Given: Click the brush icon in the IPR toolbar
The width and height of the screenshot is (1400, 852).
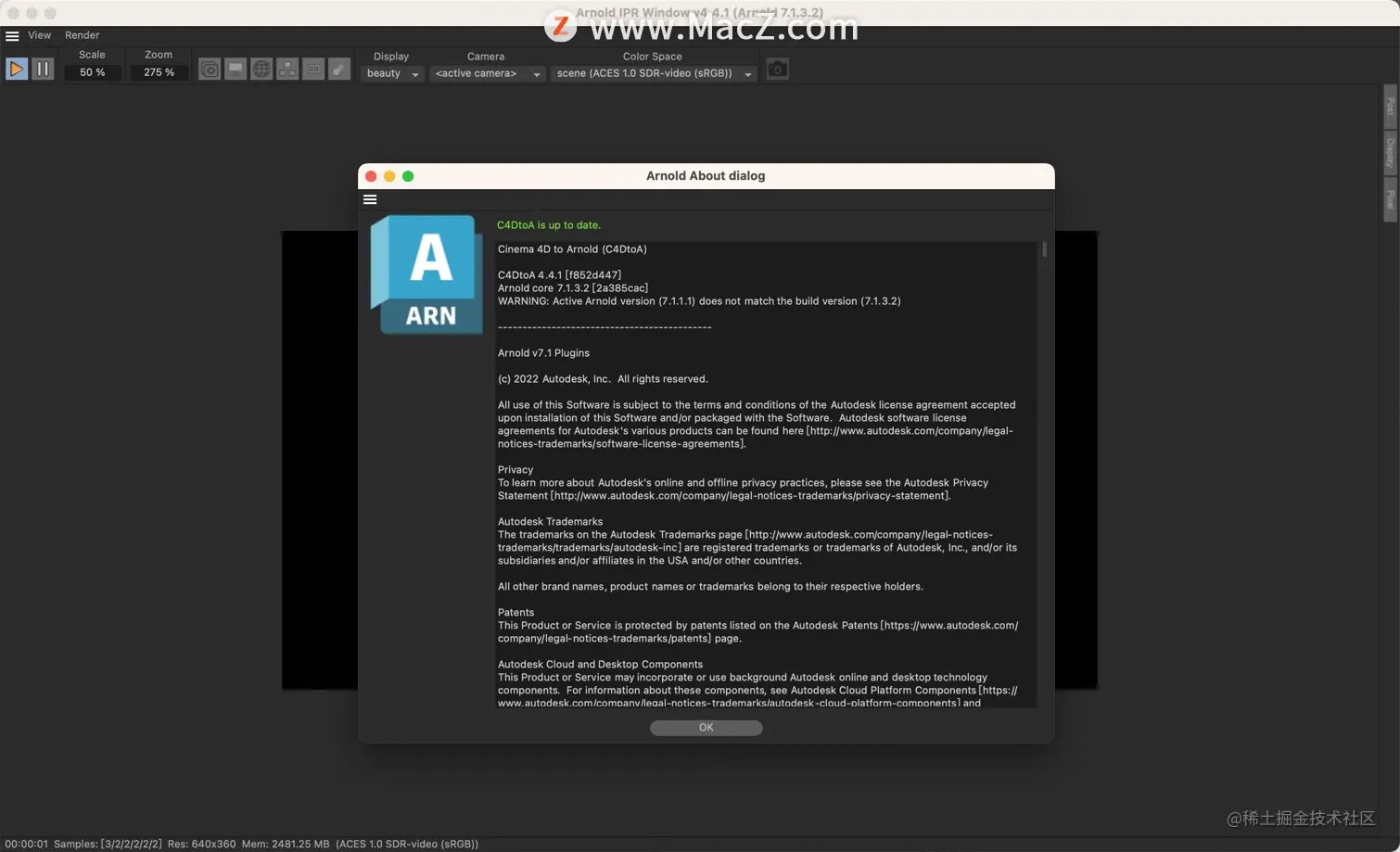Looking at the screenshot, I should click(x=339, y=70).
